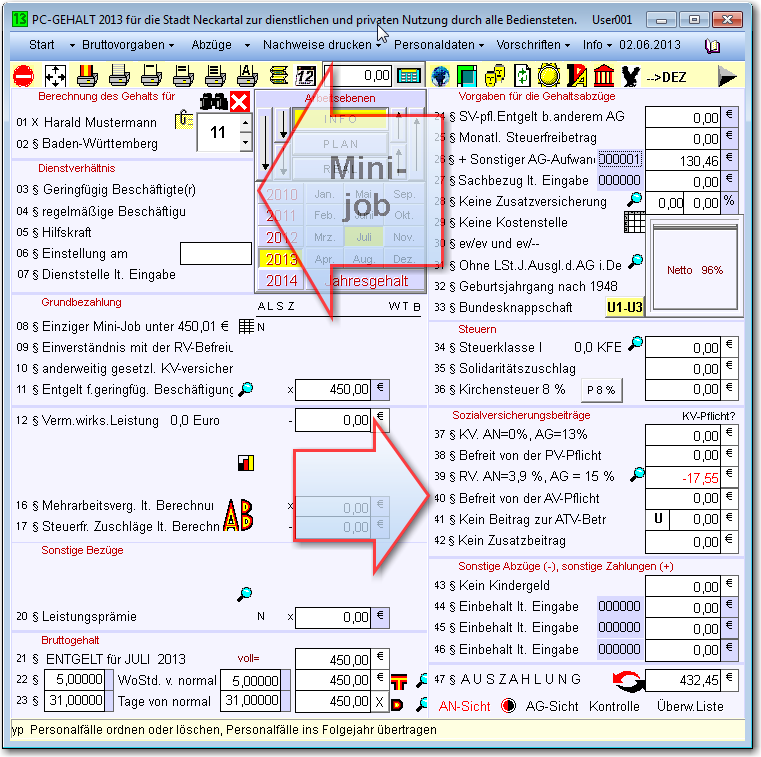This screenshot has height=757, width=761.
Task: Click red circular arrows beside AUSZAHLUNG
Action: 629,681
